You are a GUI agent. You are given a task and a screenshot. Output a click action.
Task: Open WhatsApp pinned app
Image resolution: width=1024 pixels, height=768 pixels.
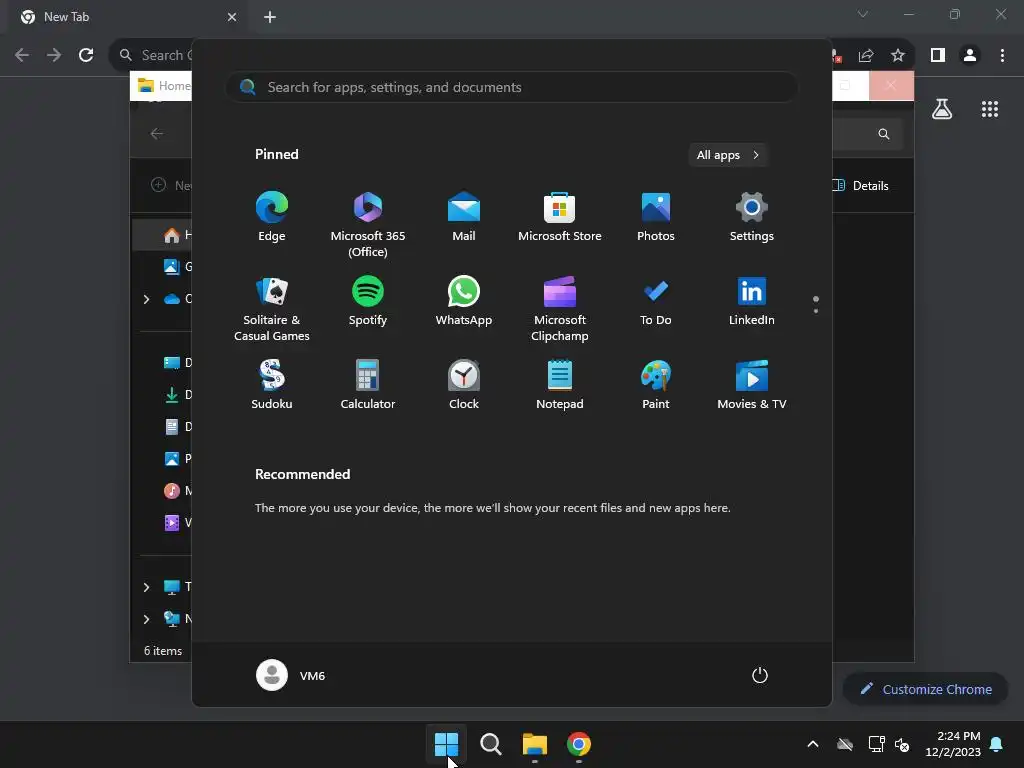[464, 300]
